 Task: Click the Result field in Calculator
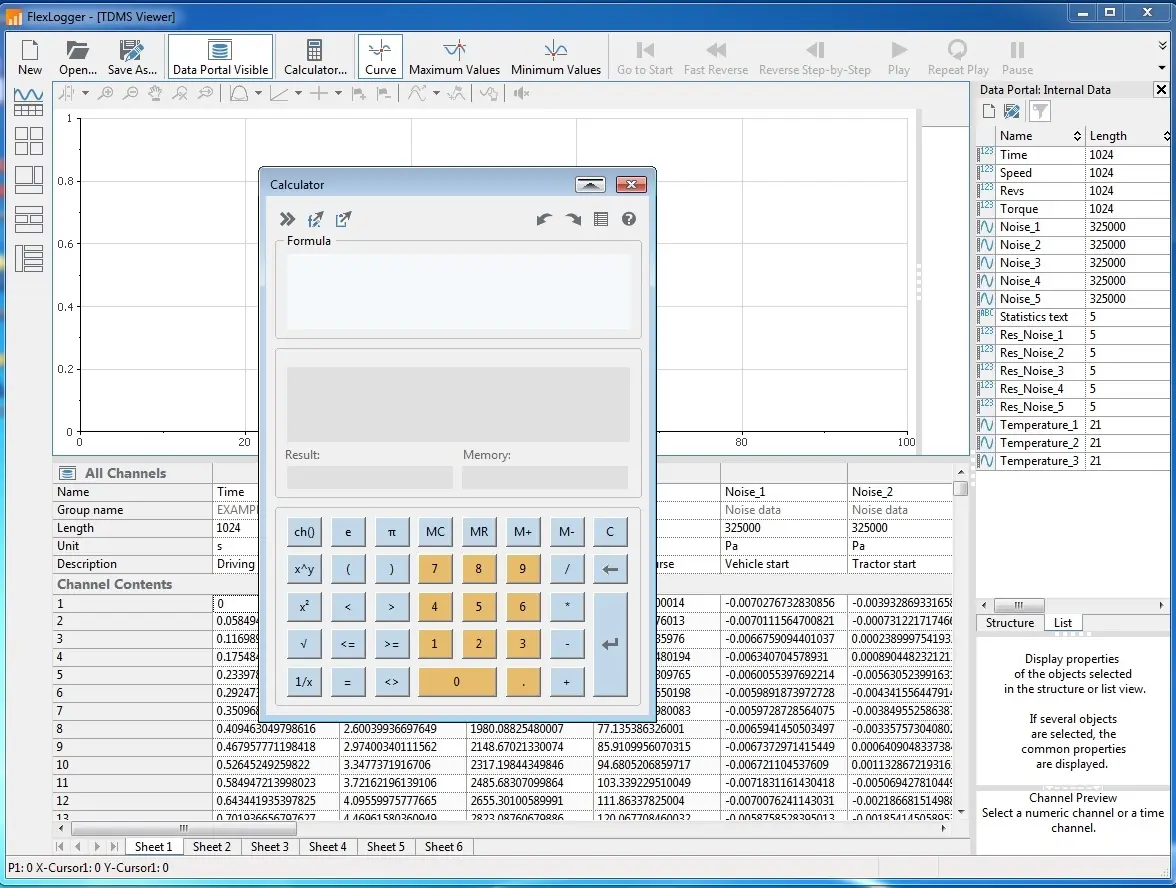370,477
